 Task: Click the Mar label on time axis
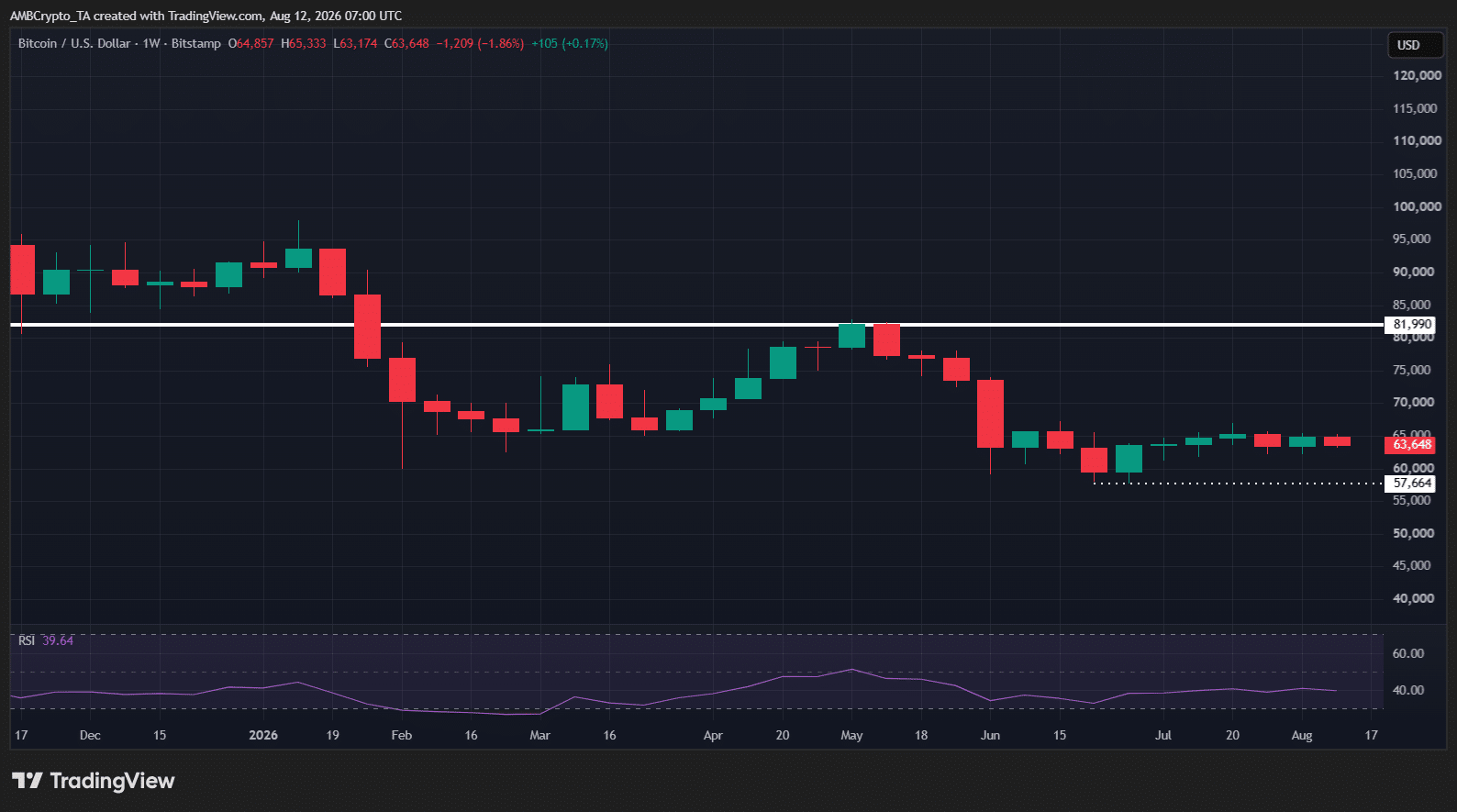pyautogui.click(x=540, y=735)
